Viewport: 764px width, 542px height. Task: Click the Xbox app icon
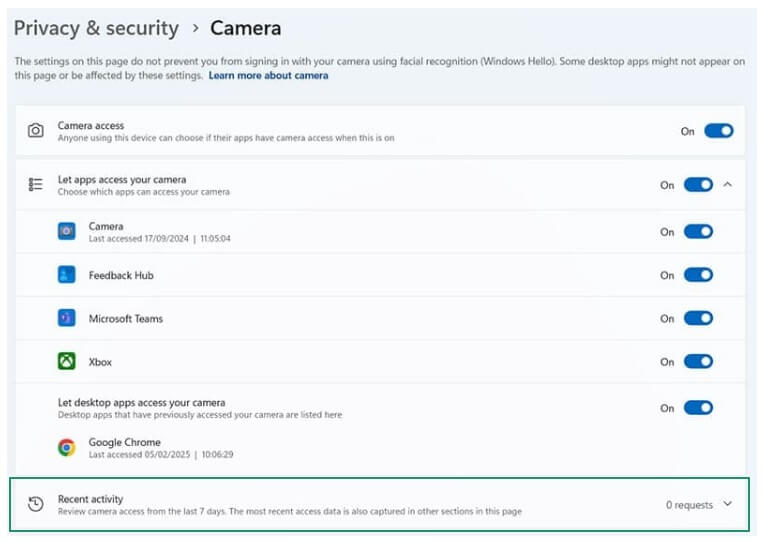67,362
